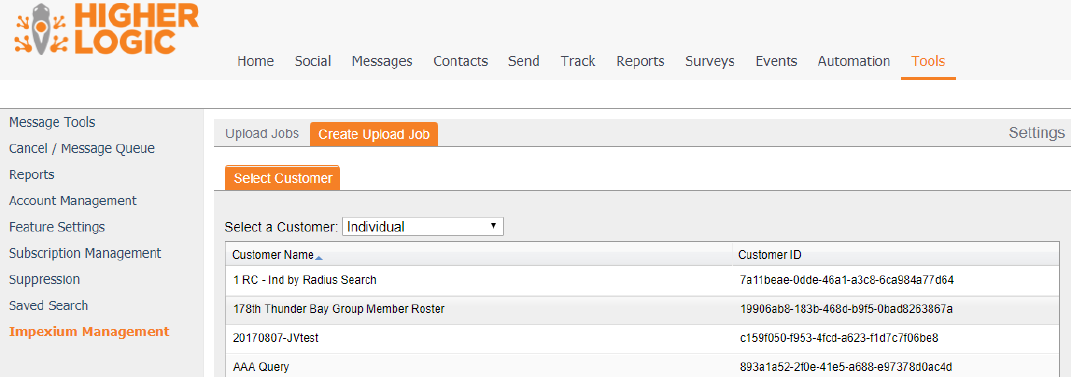The height and width of the screenshot is (377, 1071).
Task: Switch to the Upload Jobs tab
Action: tap(262, 134)
